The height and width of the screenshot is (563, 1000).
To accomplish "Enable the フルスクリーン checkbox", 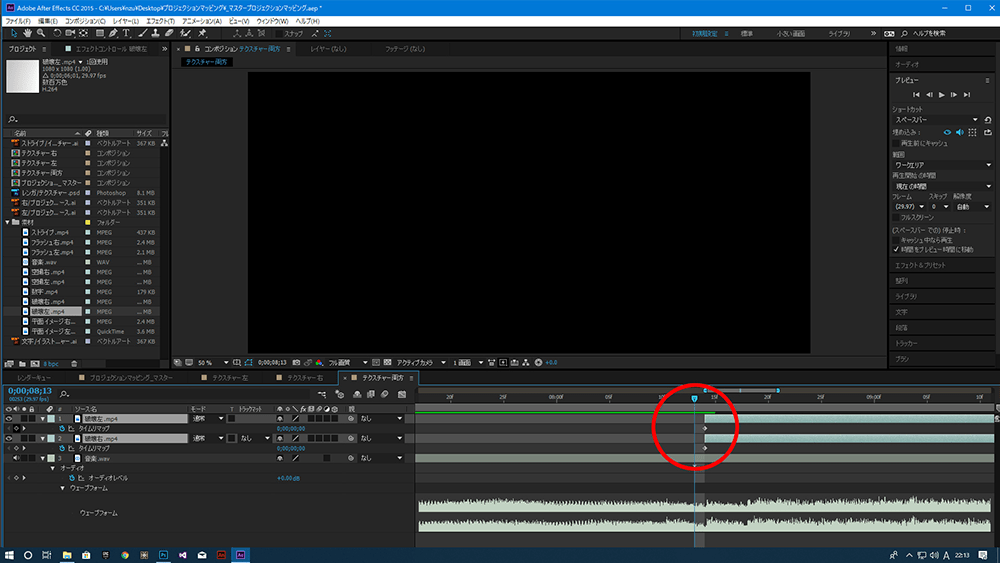I will tap(896, 217).
